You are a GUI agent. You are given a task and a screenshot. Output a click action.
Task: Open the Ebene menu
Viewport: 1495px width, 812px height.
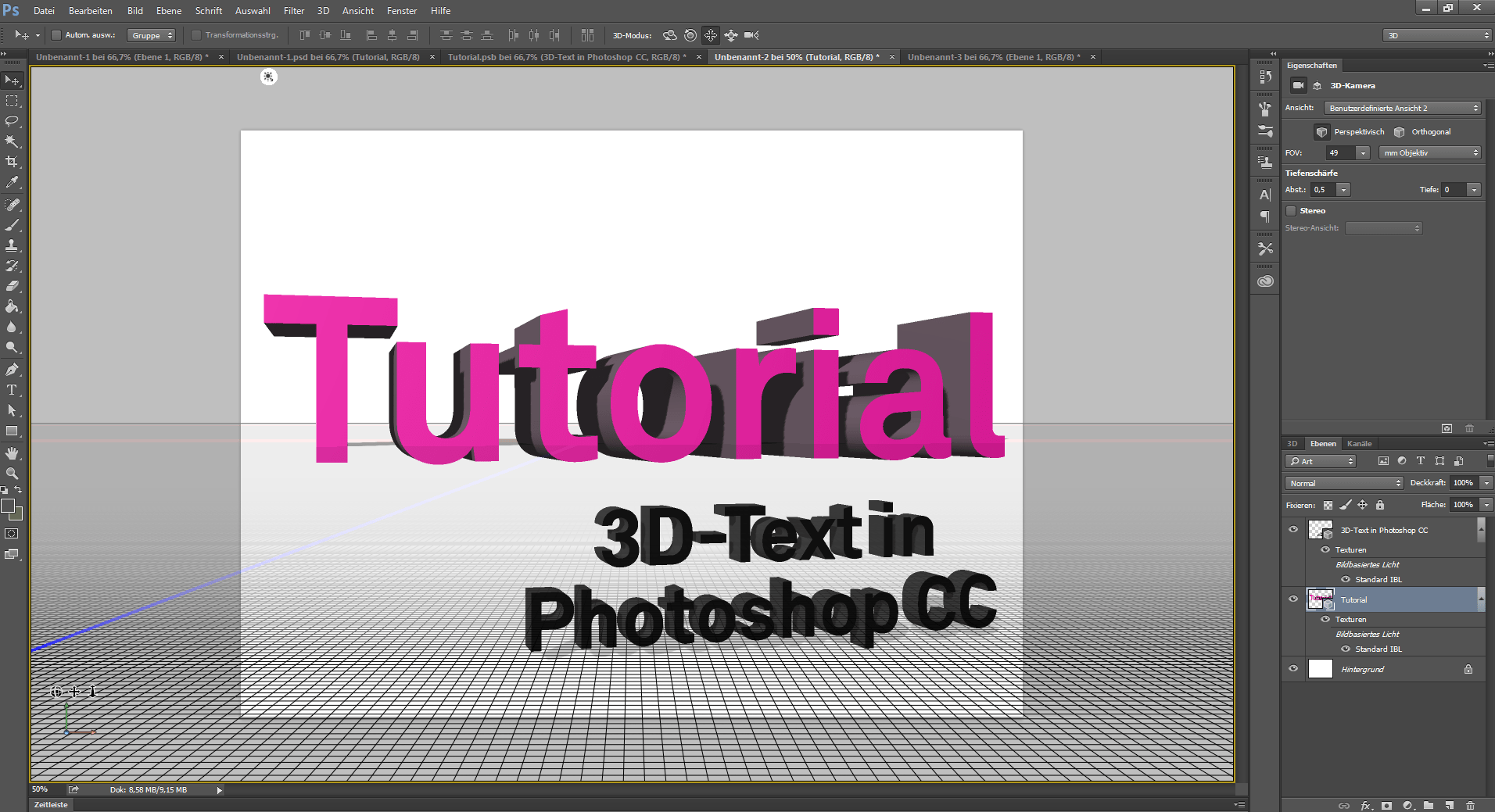[x=169, y=11]
